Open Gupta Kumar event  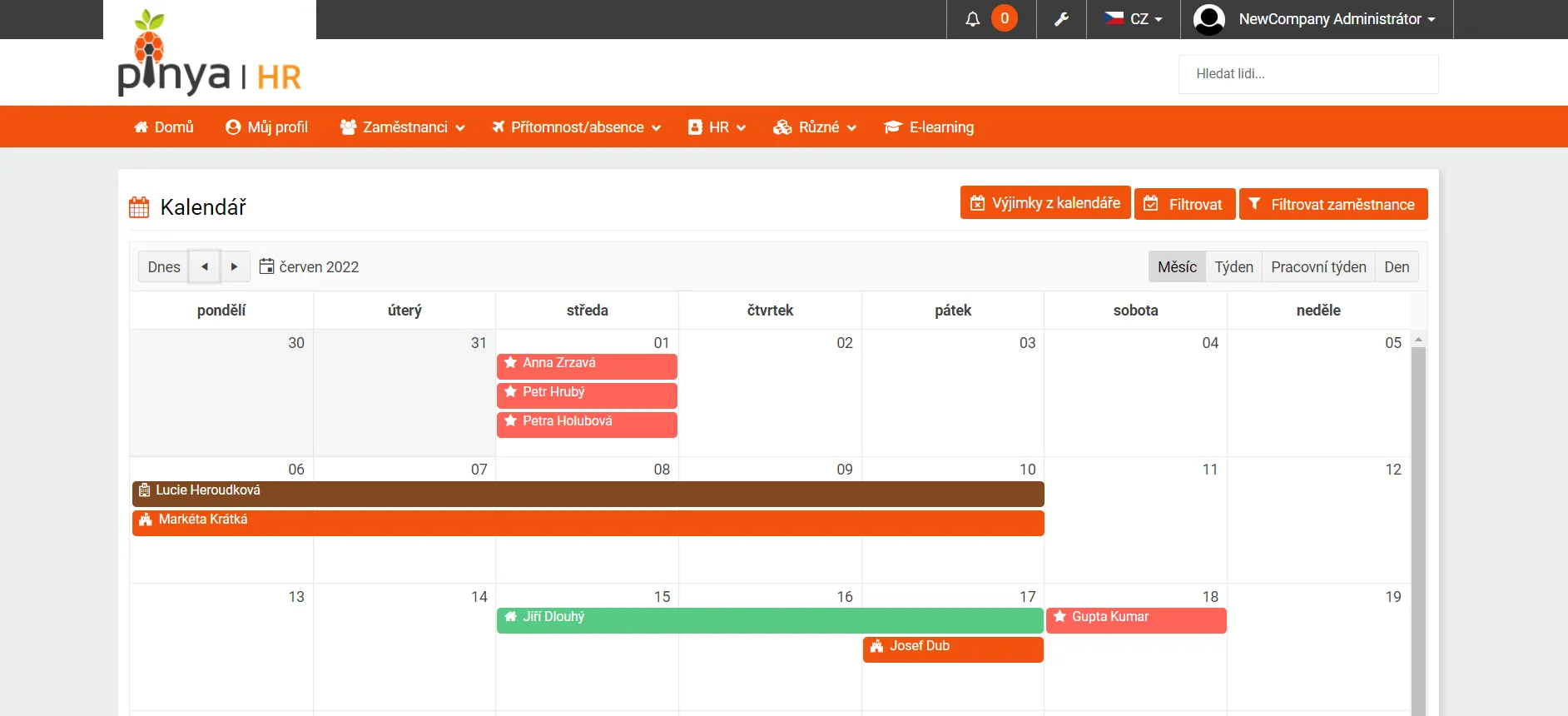click(1136, 620)
